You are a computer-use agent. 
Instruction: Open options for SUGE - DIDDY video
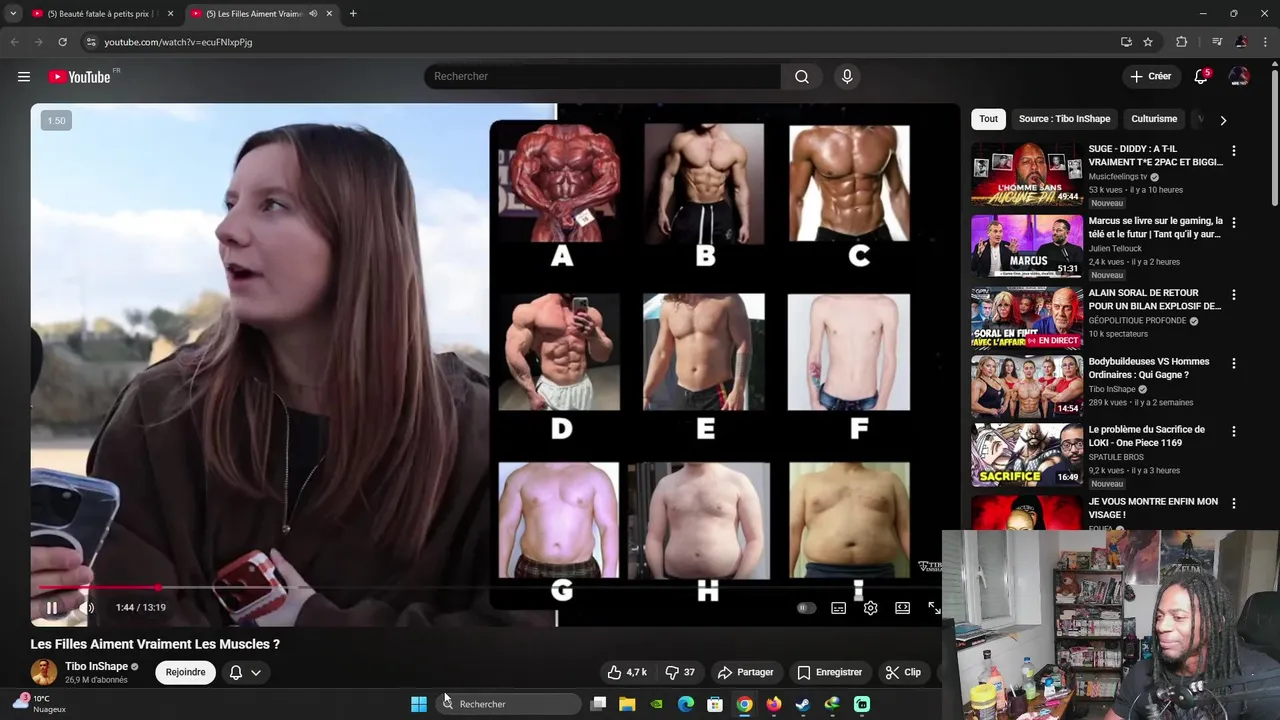[x=1233, y=151]
